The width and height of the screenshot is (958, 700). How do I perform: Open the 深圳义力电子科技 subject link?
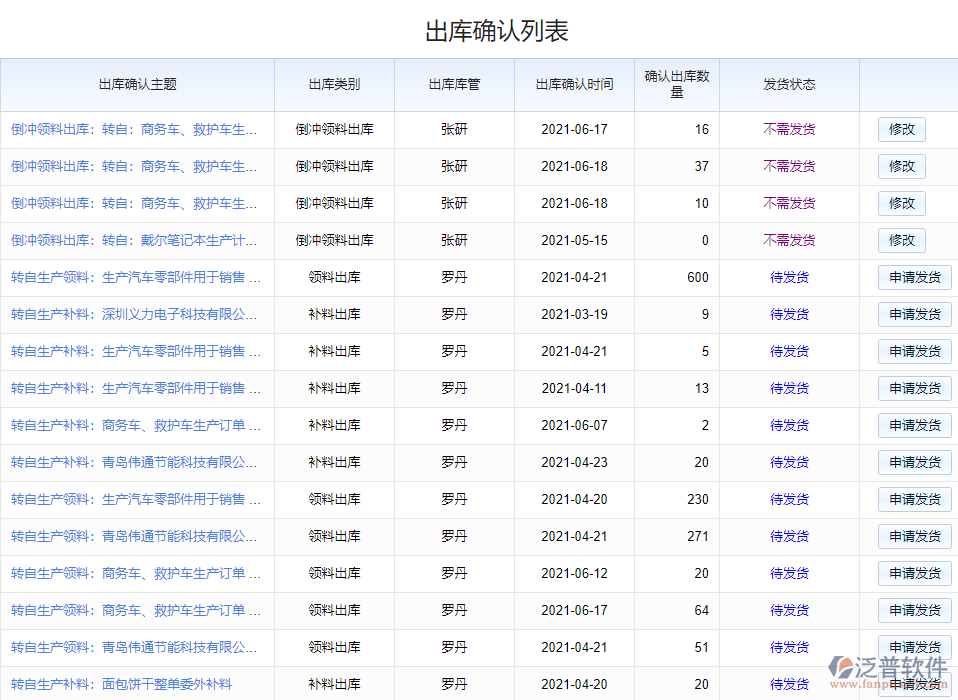134,315
